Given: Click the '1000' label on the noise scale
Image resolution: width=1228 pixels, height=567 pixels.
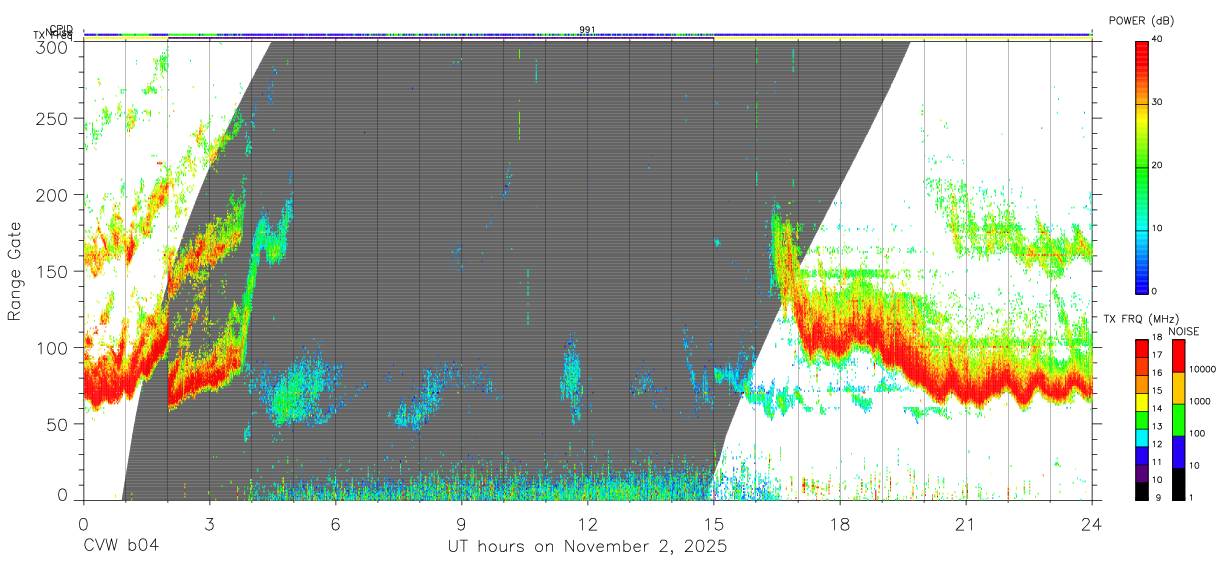Looking at the screenshot, I should (1199, 401).
